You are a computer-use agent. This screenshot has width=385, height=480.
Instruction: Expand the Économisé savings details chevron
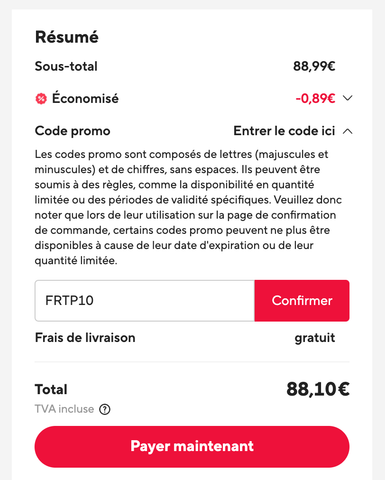348,98
